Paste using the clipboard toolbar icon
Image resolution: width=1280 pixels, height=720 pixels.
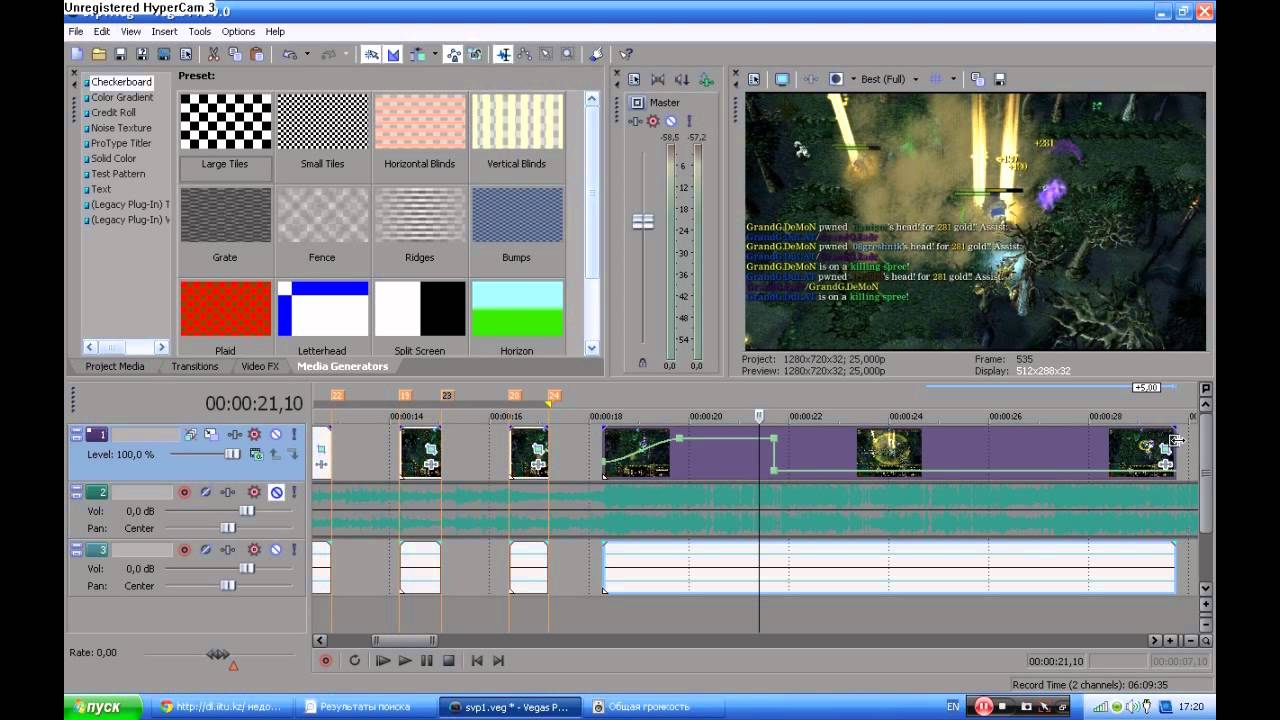tap(257, 54)
